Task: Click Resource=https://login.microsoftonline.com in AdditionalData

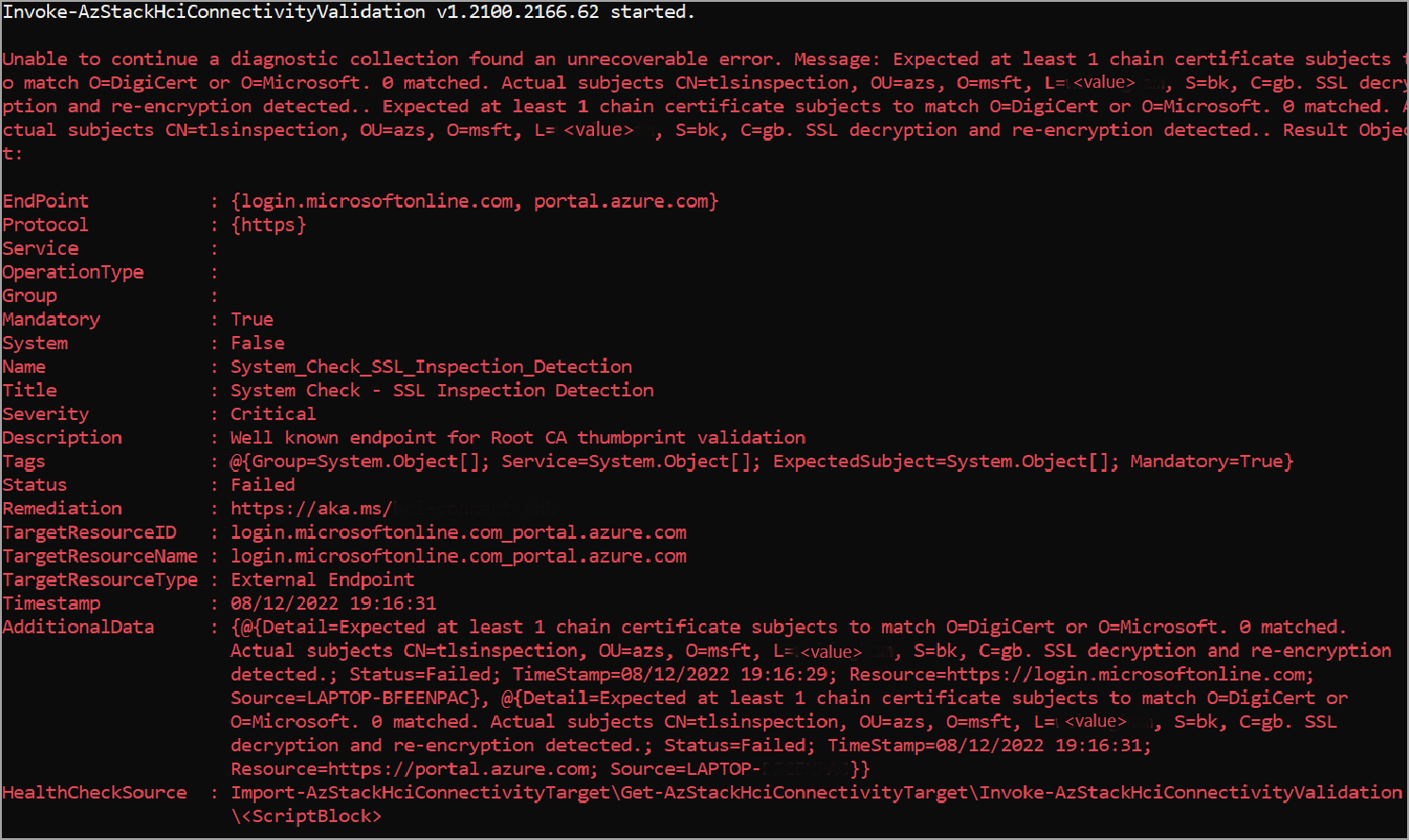Action: [1081, 674]
